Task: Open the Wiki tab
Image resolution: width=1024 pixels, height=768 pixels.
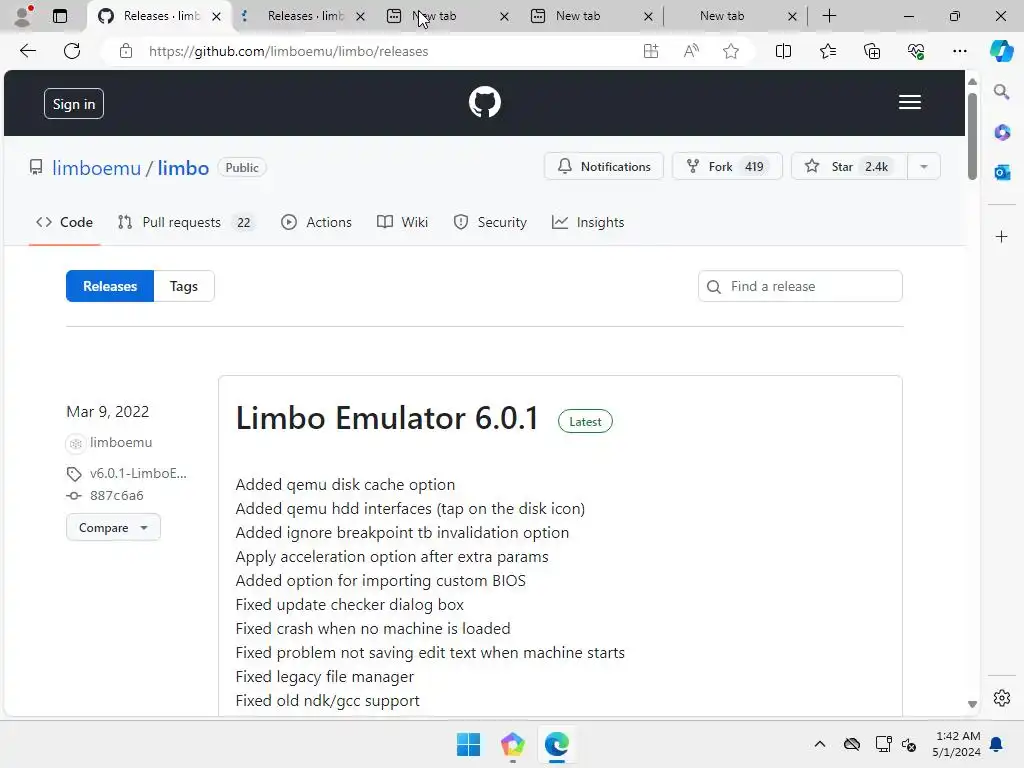Action: [x=402, y=222]
